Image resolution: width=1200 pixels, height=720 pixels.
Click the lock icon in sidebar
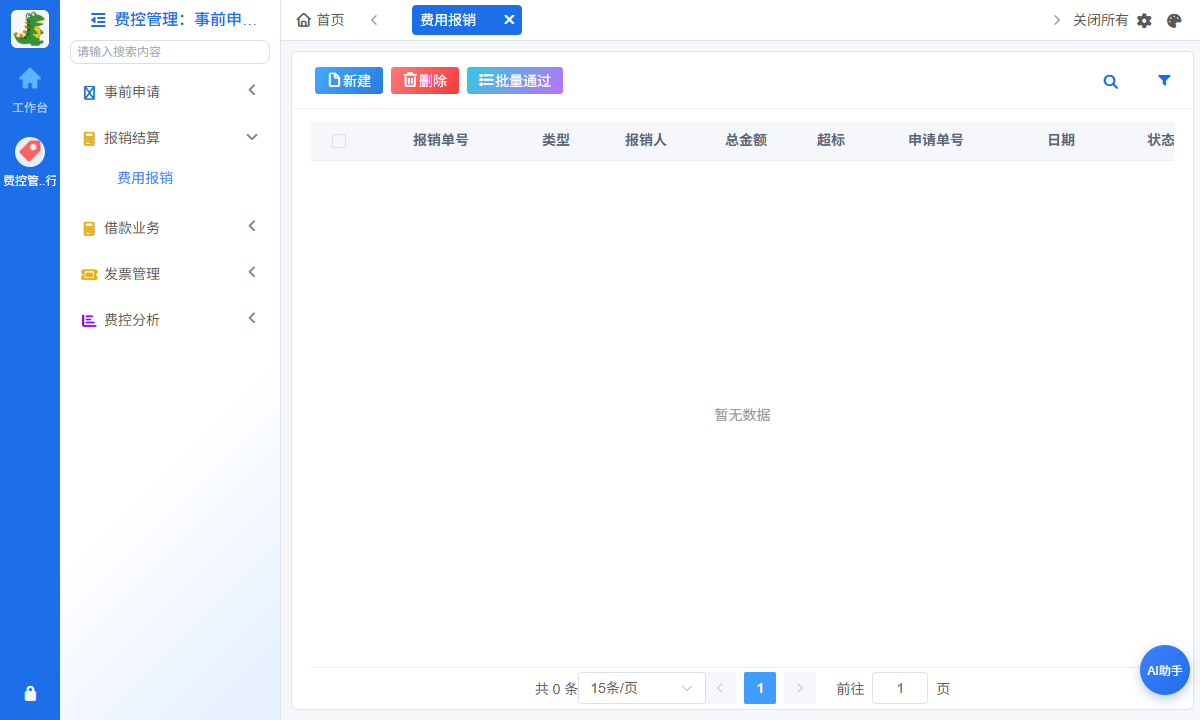(30, 693)
